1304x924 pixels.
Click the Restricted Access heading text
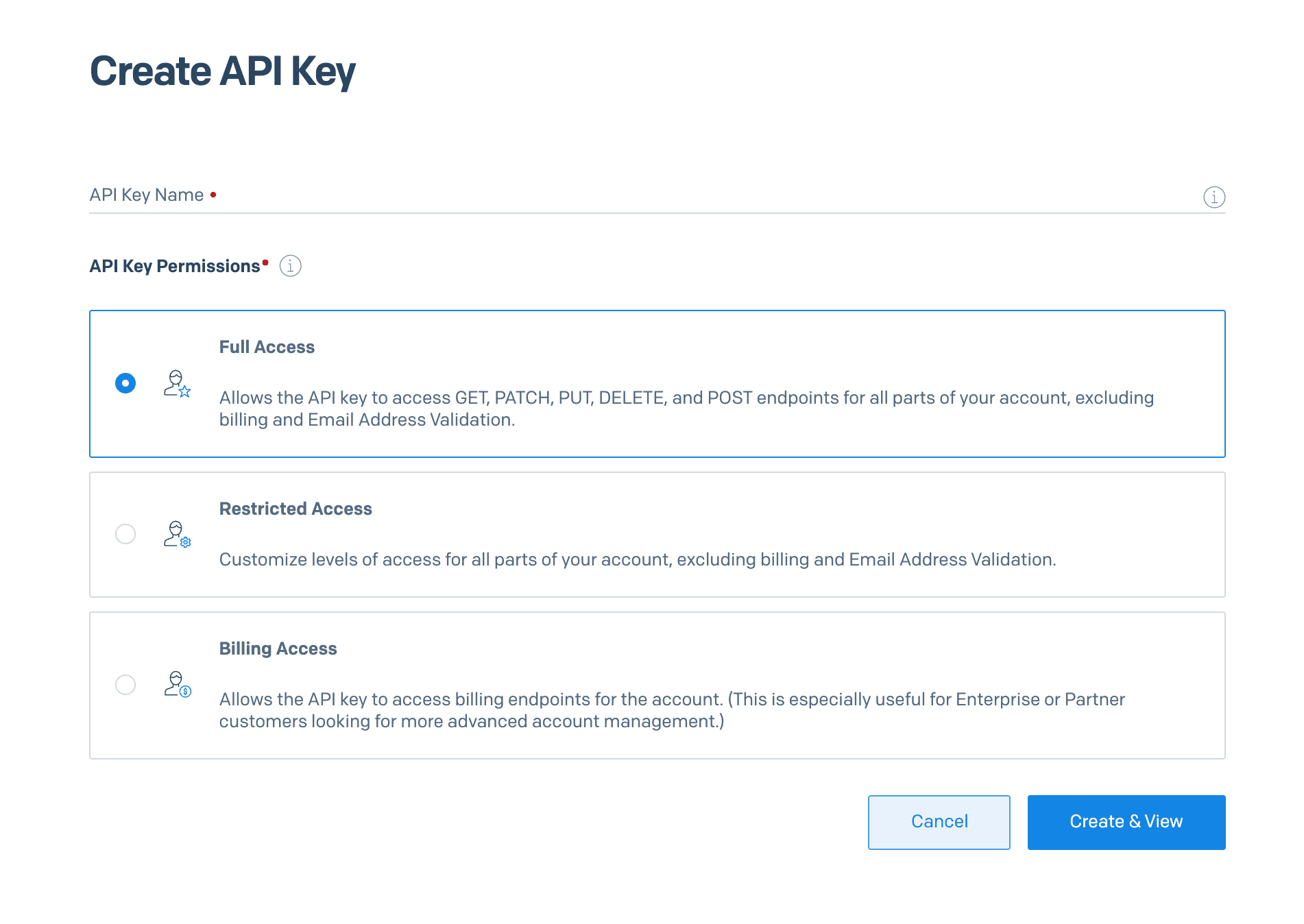(295, 509)
